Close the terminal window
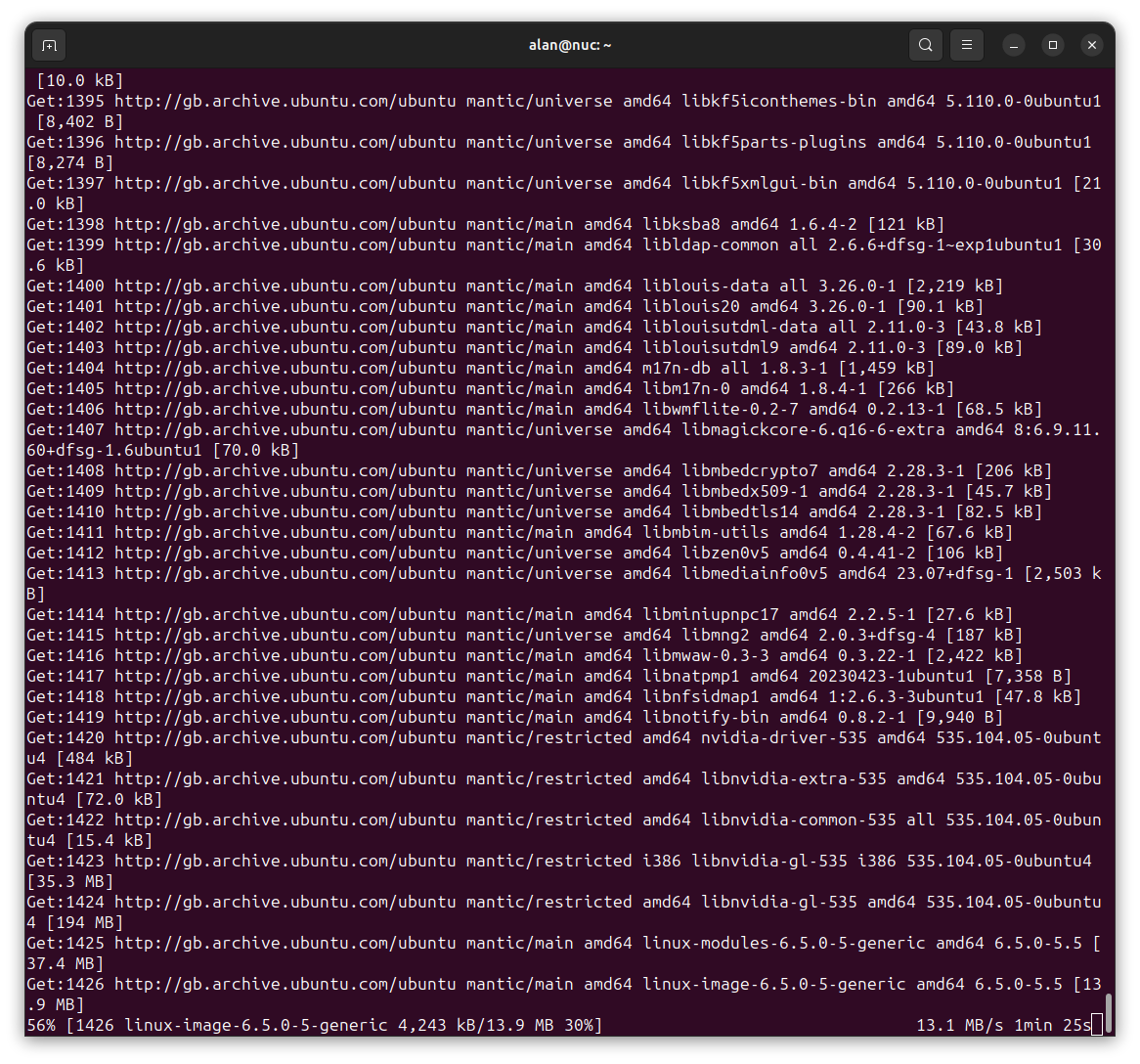Screen dimensions: 1140x1064 (1092, 45)
